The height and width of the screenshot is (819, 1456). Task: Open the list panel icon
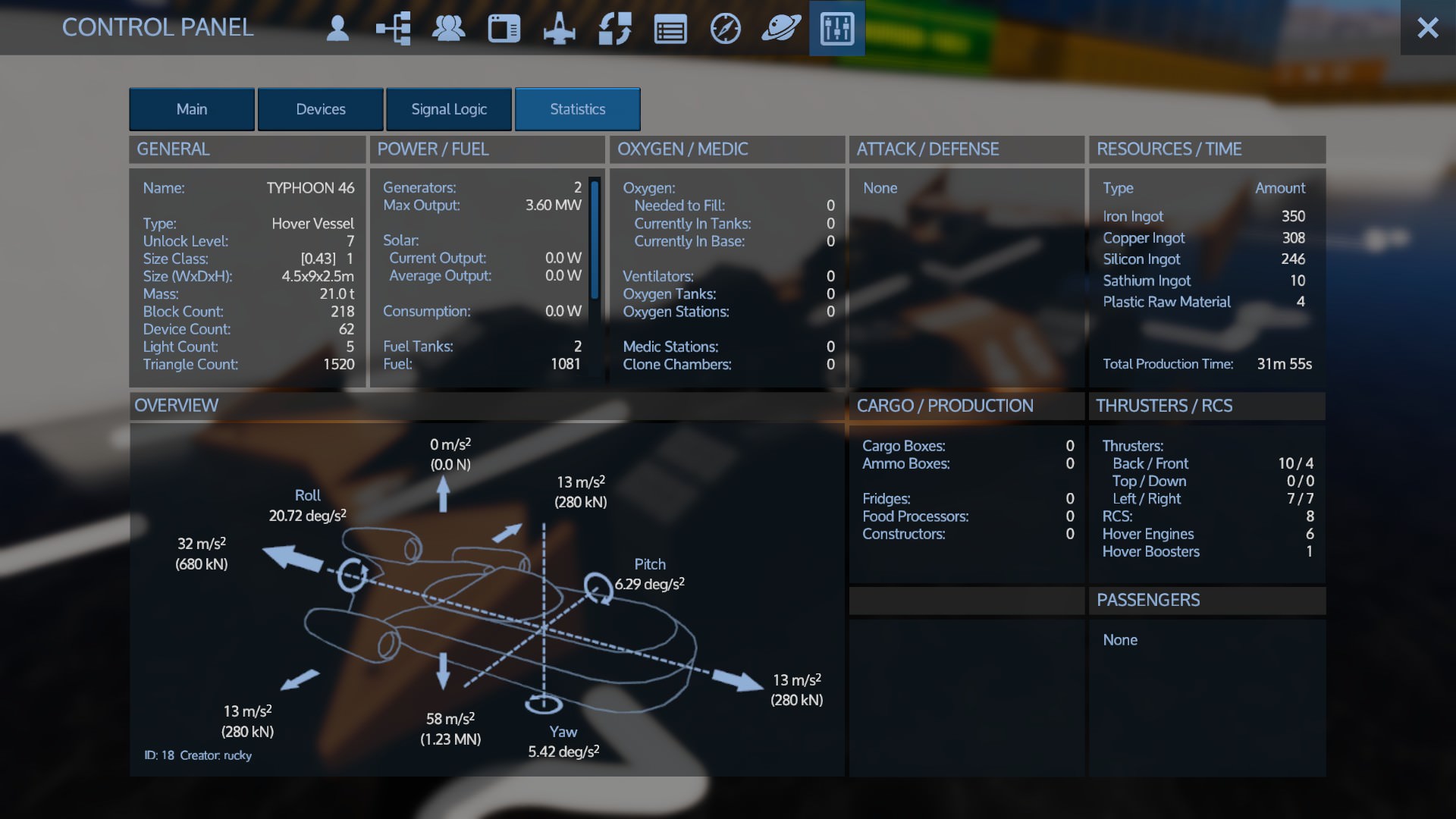pos(670,29)
